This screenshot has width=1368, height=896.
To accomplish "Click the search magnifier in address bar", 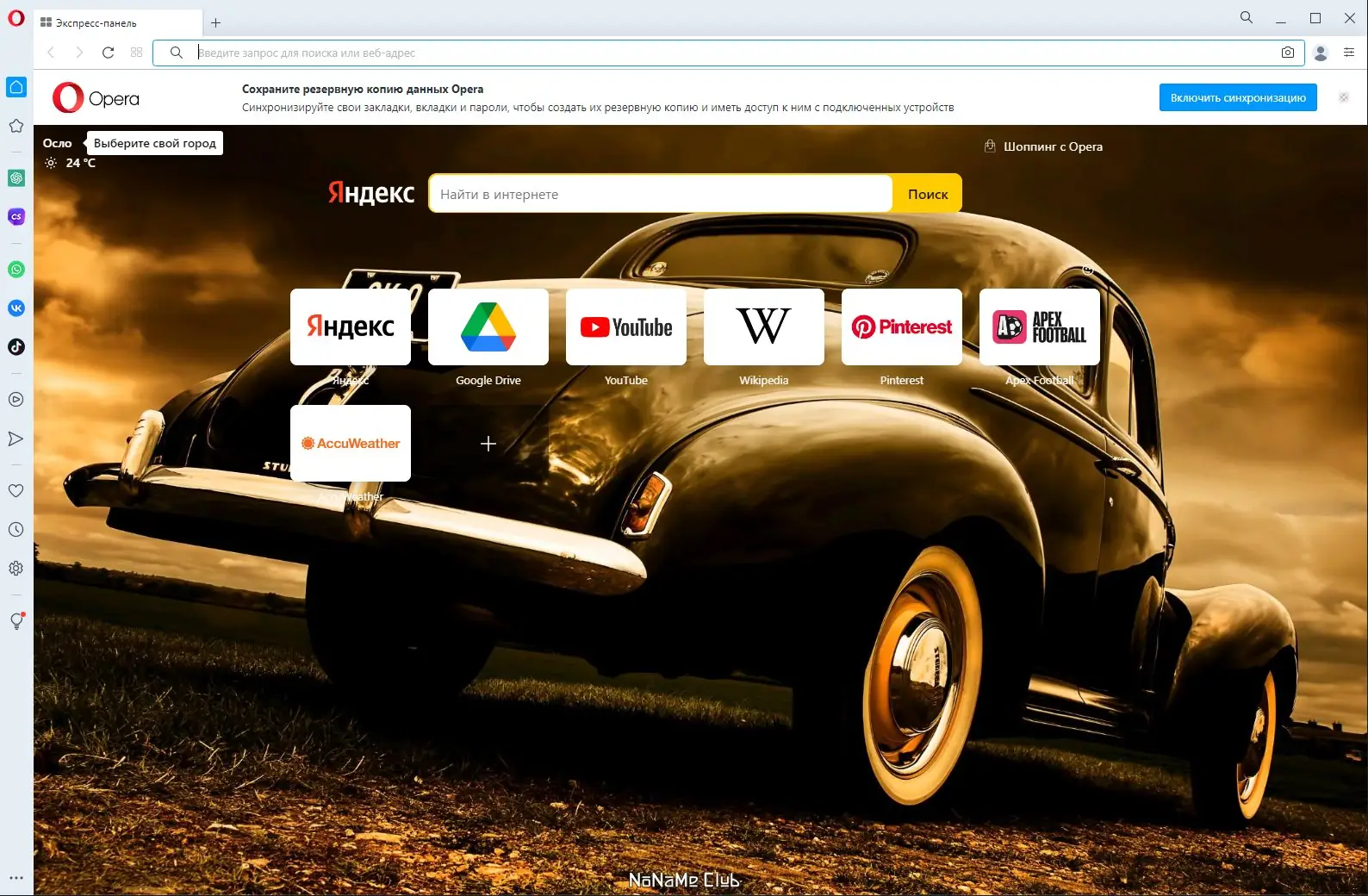I will coord(177,53).
